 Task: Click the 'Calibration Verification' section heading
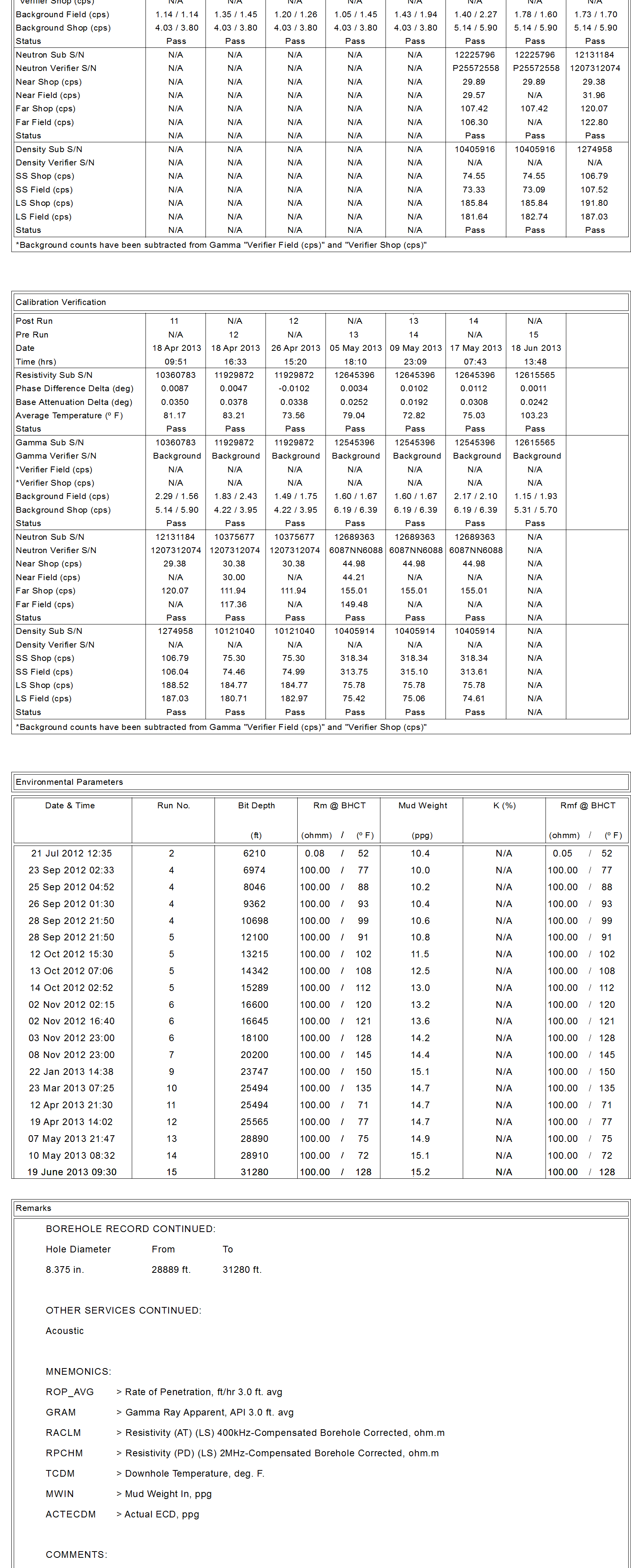61,302
